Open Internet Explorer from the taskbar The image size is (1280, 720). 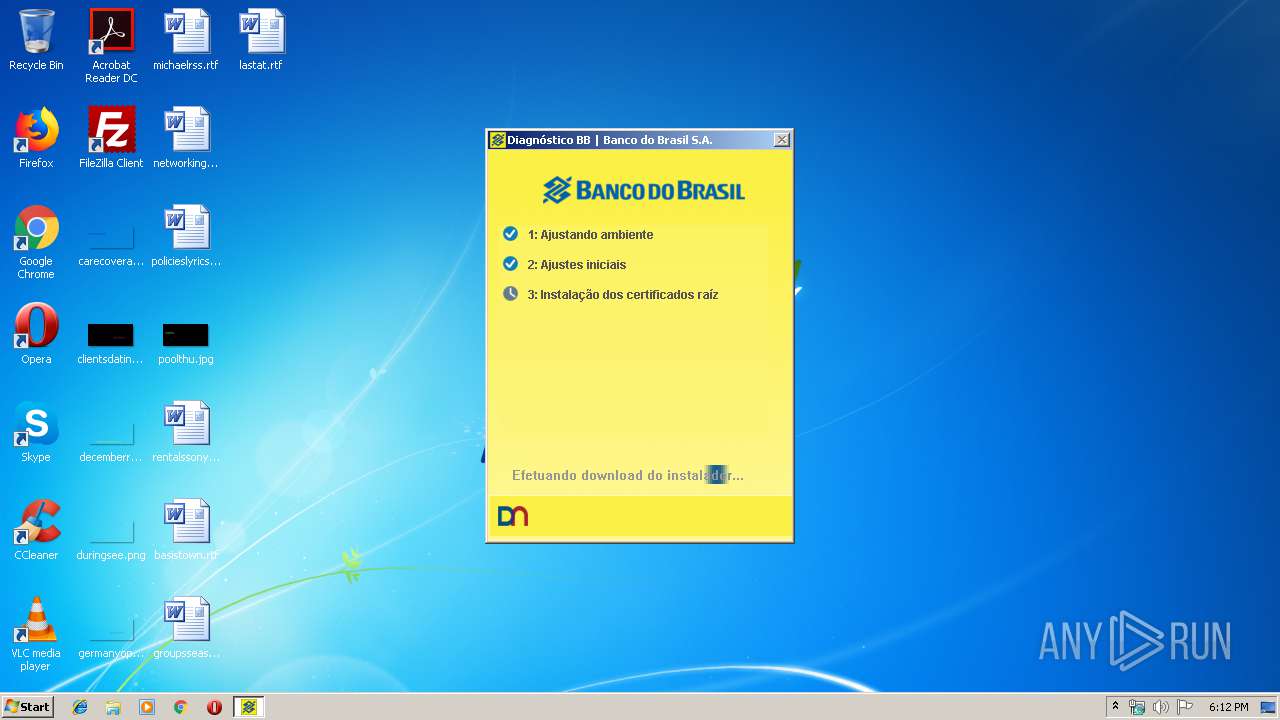pyautogui.click(x=80, y=707)
